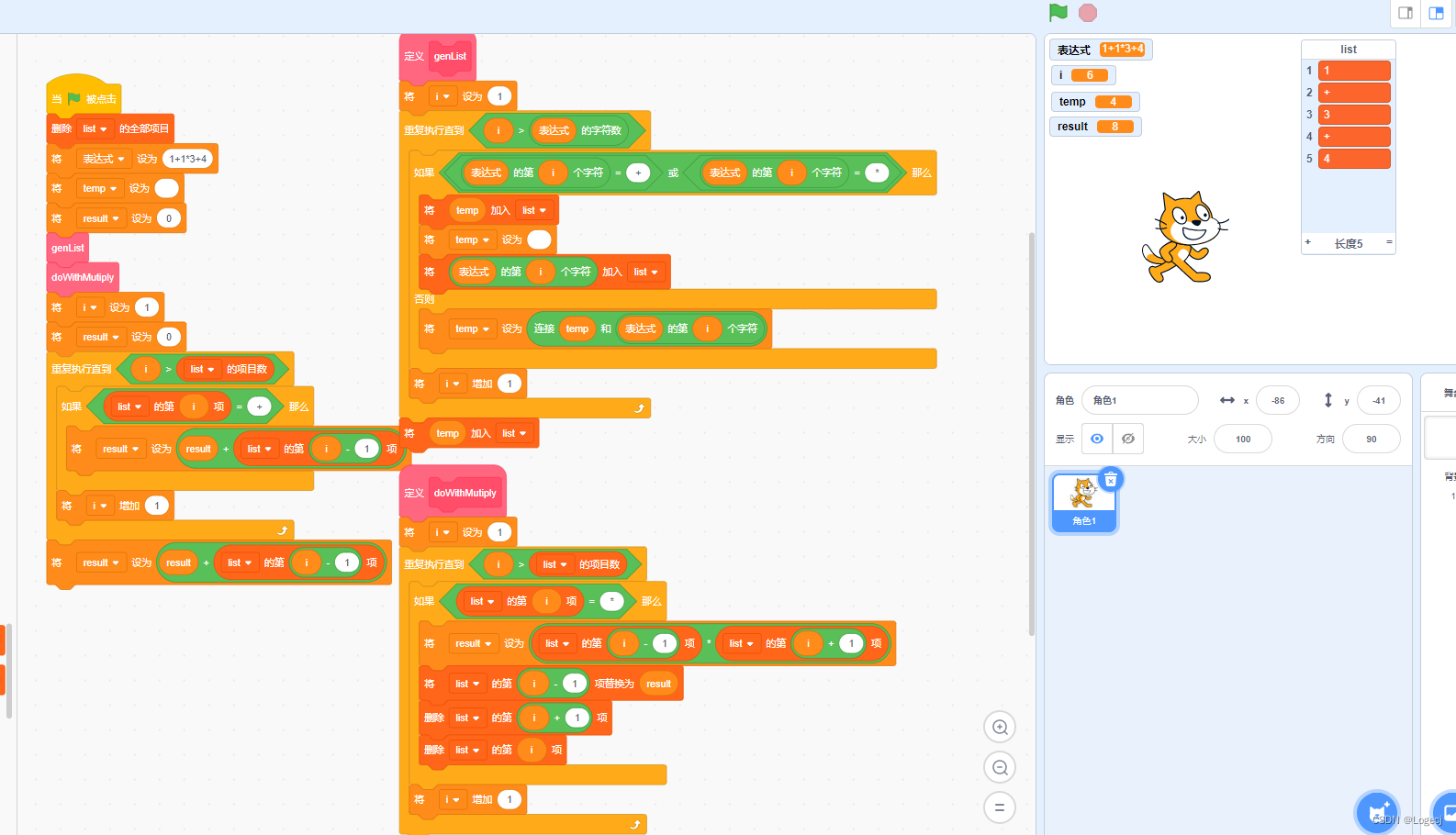
Task: Hide the sprite using the crossed-eye icon
Action: point(1128,439)
